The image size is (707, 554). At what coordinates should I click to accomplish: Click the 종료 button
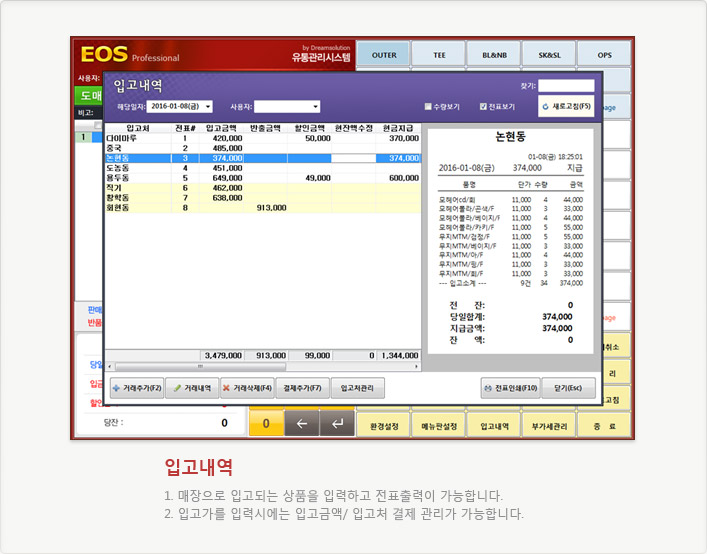click(604, 426)
